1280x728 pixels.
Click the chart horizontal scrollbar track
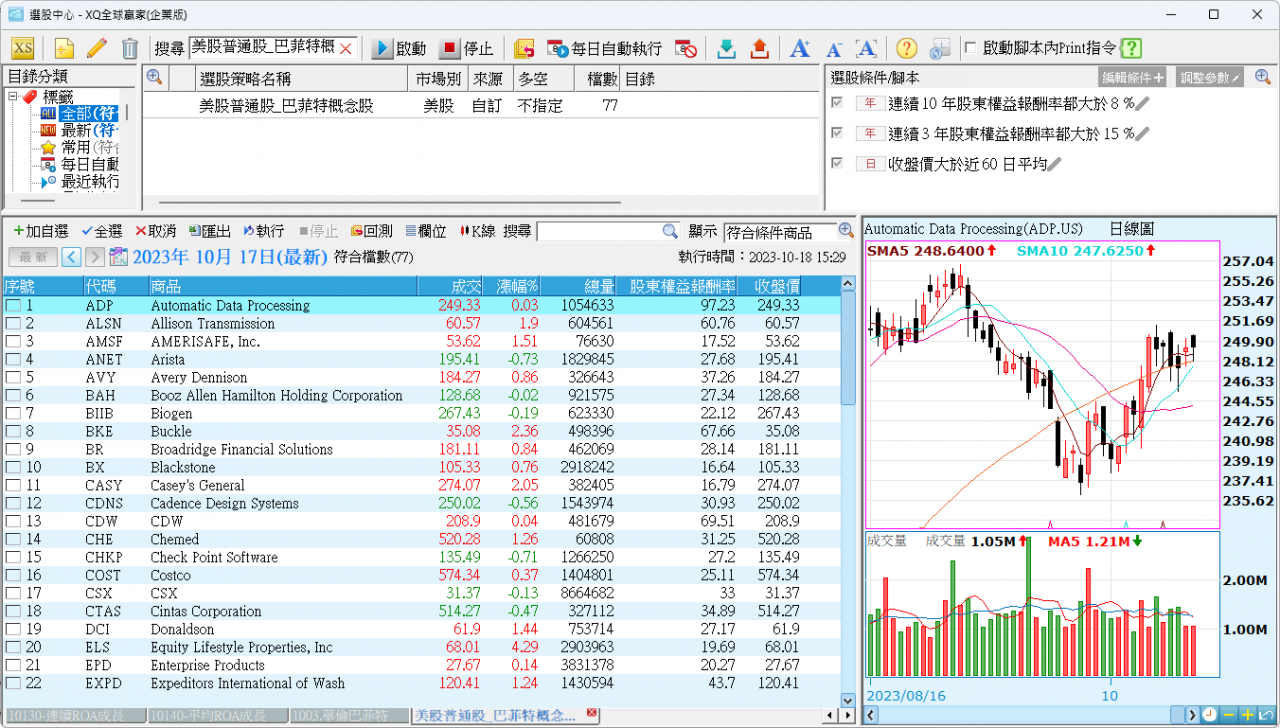(x=1030, y=715)
